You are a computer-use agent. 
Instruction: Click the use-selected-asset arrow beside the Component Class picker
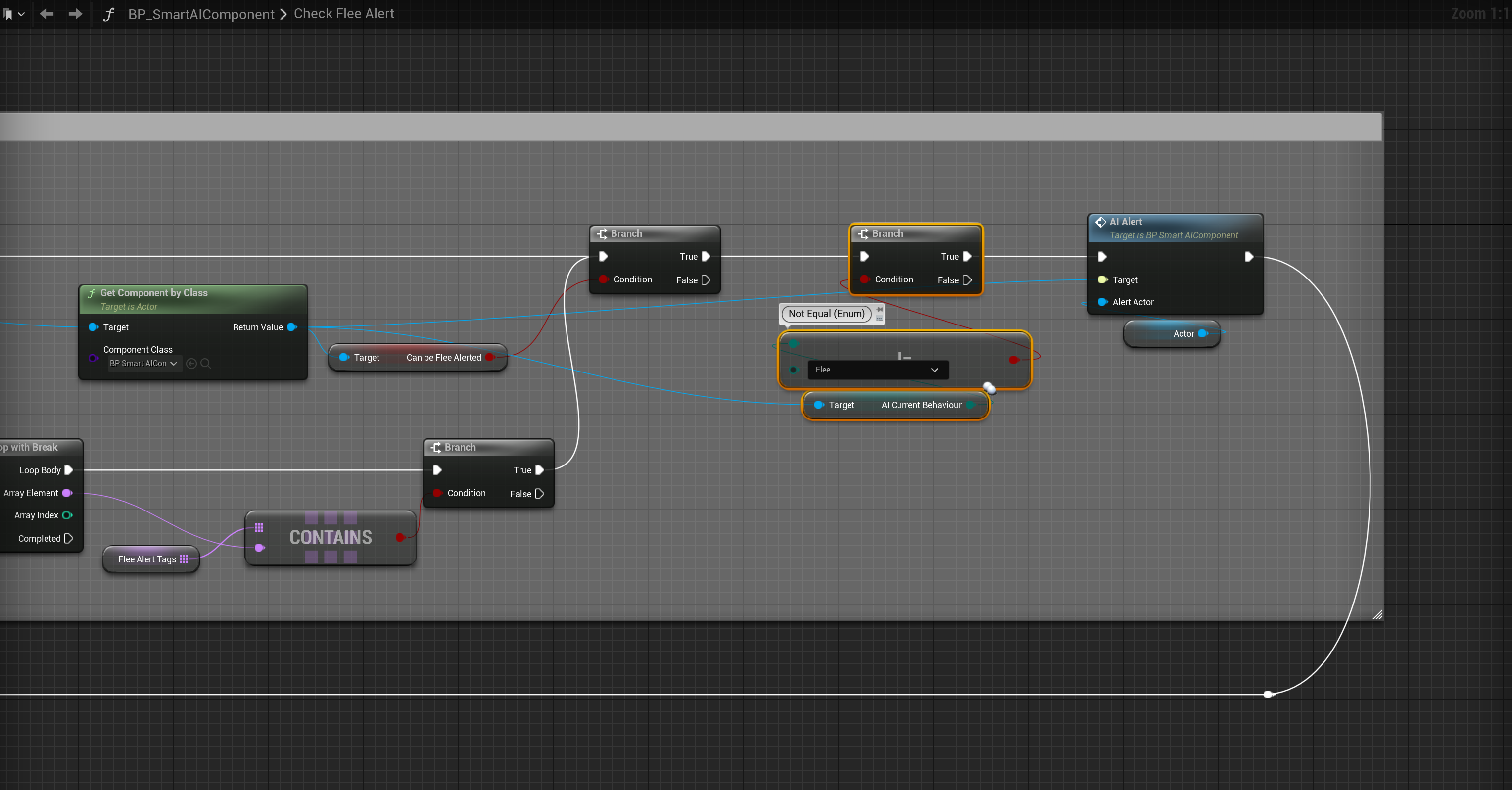[191, 363]
